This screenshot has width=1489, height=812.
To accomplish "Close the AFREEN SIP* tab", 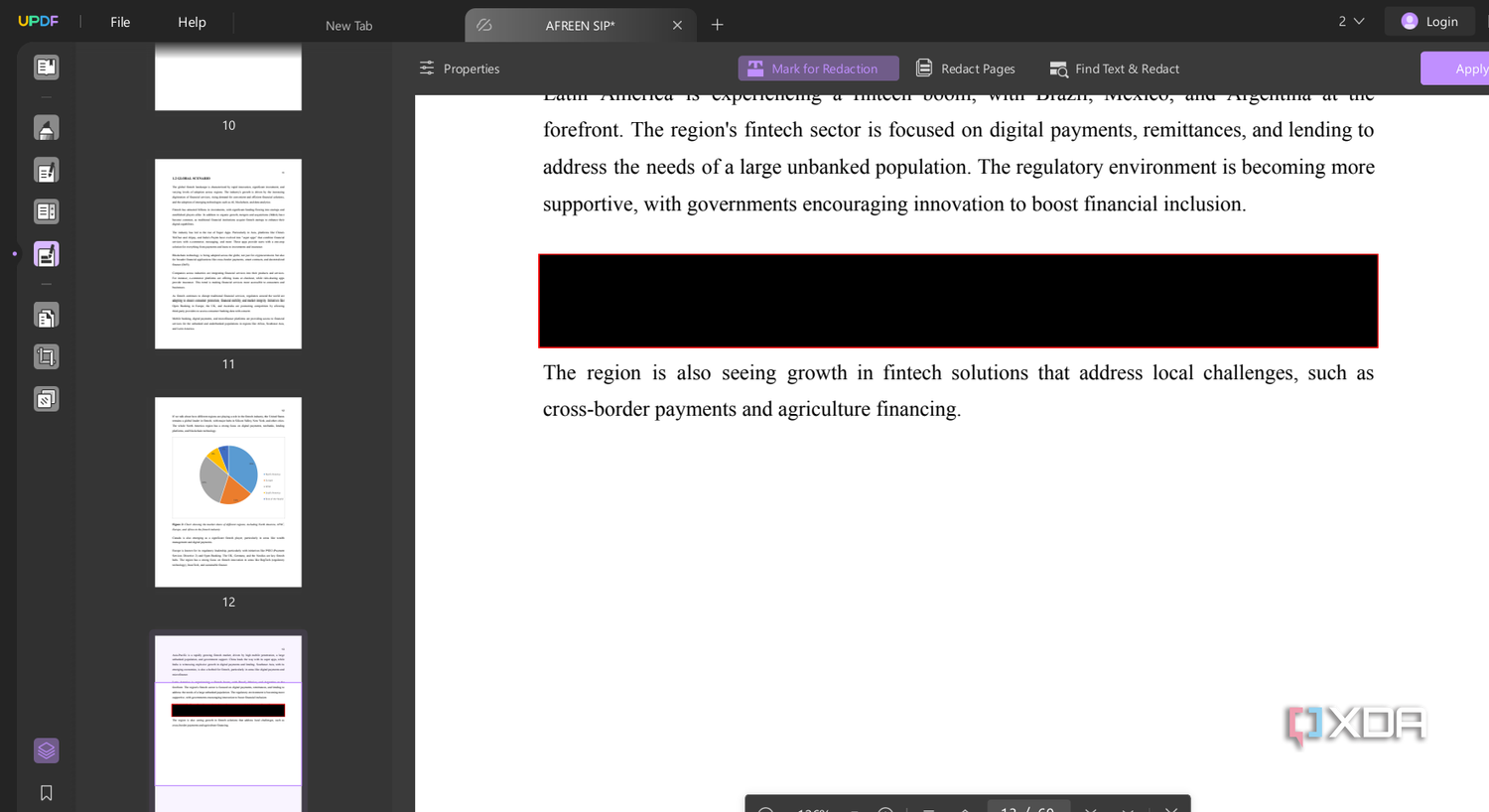I will 677,26.
